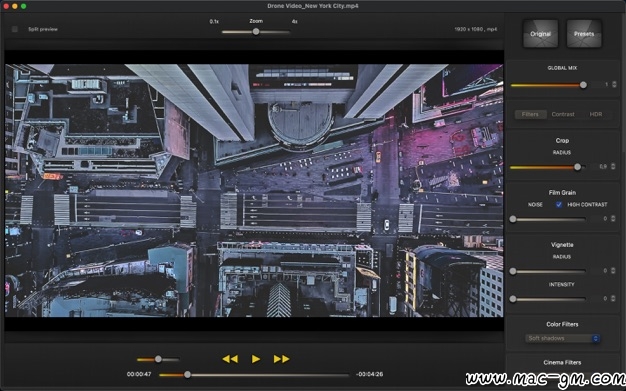Screen dimensions: 626x391
Task: Click the Zoom slider handle
Action: coord(256,32)
